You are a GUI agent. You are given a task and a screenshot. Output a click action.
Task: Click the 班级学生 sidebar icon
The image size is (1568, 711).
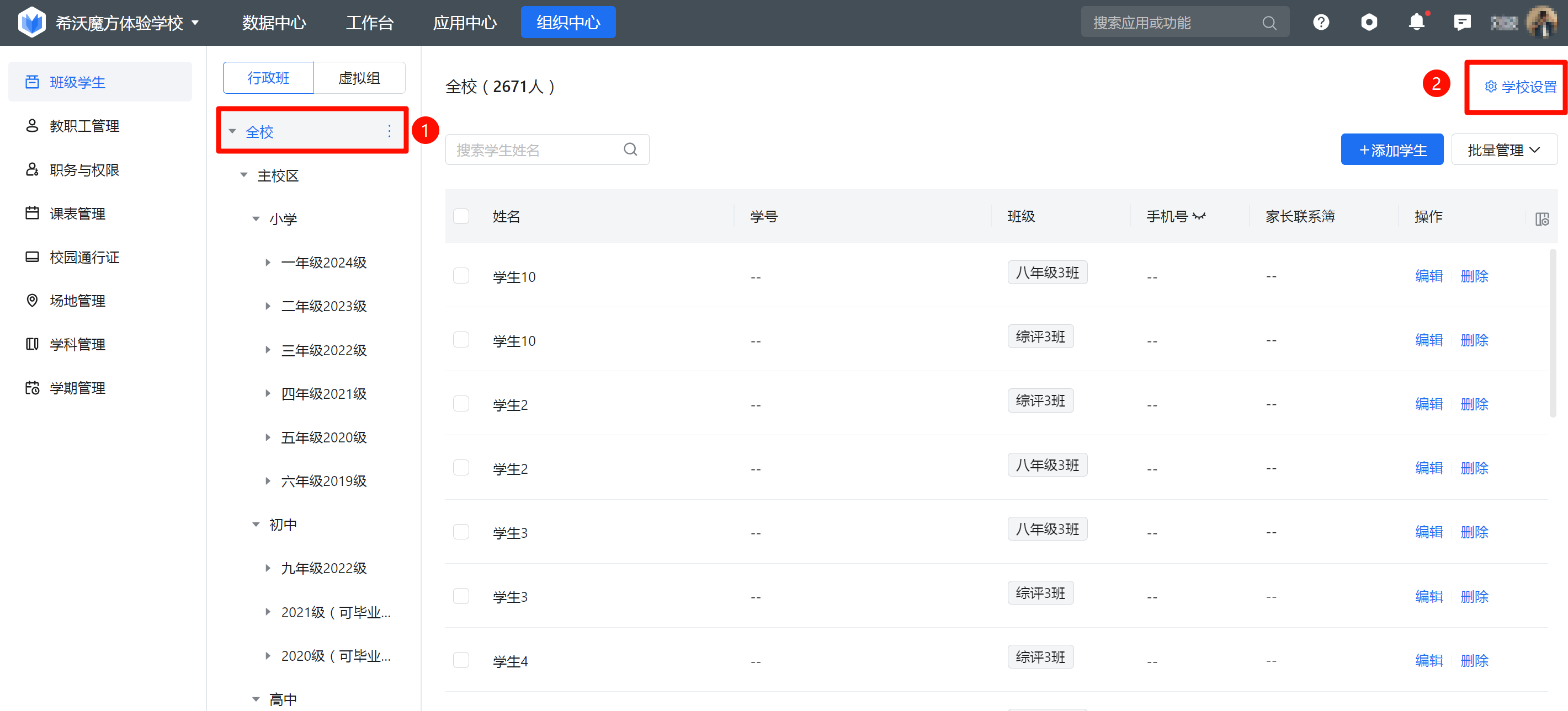pyautogui.click(x=32, y=82)
